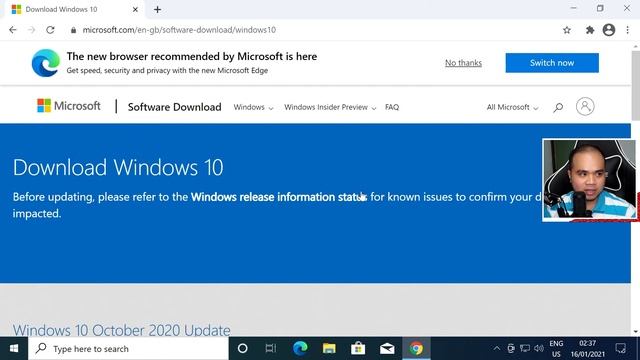Click the ENG US language indicator
The image size is (640, 360).
pyautogui.click(x=556, y=349)
